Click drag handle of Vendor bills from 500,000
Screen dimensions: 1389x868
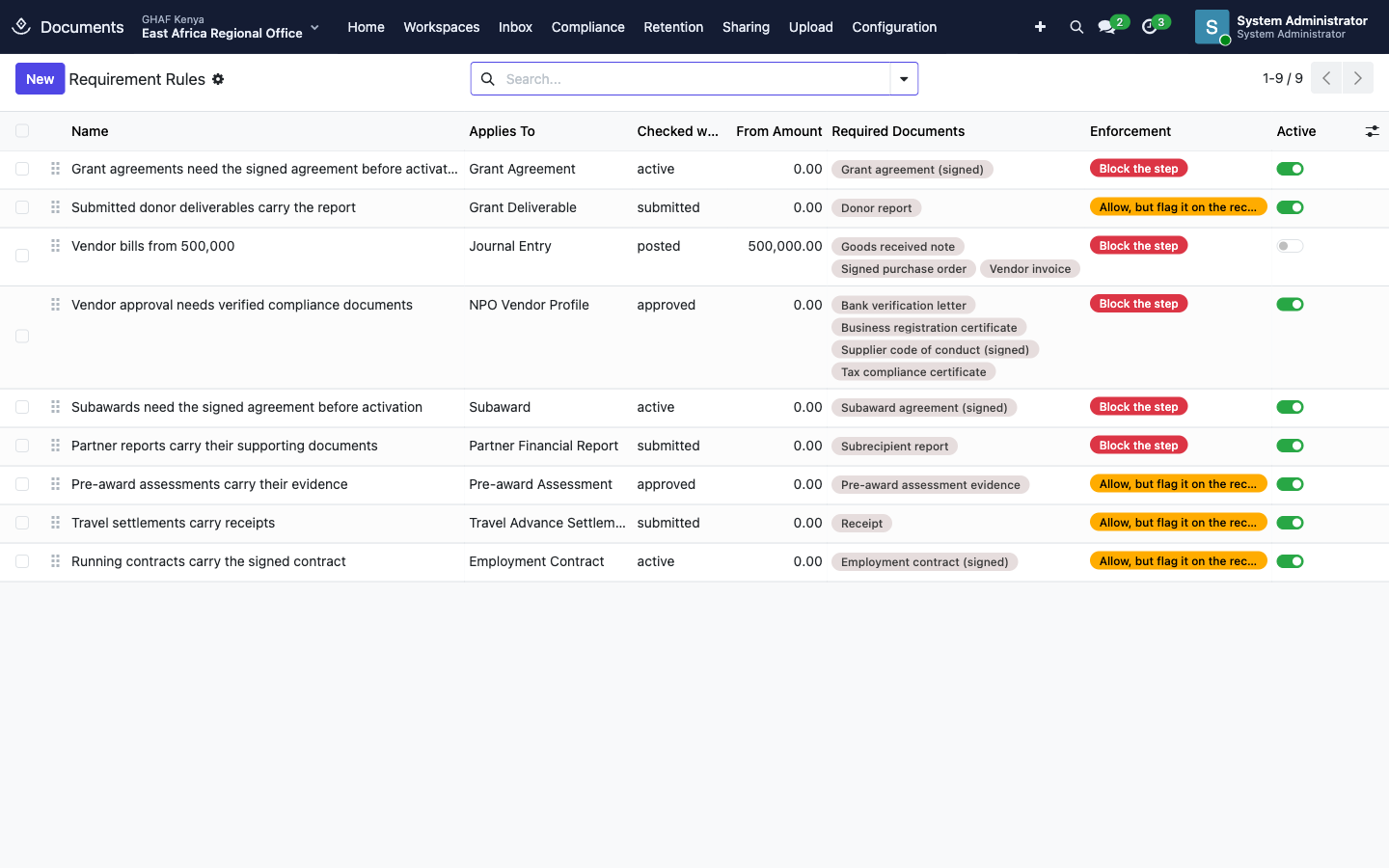pyautogui.click(x=55, y=246)
